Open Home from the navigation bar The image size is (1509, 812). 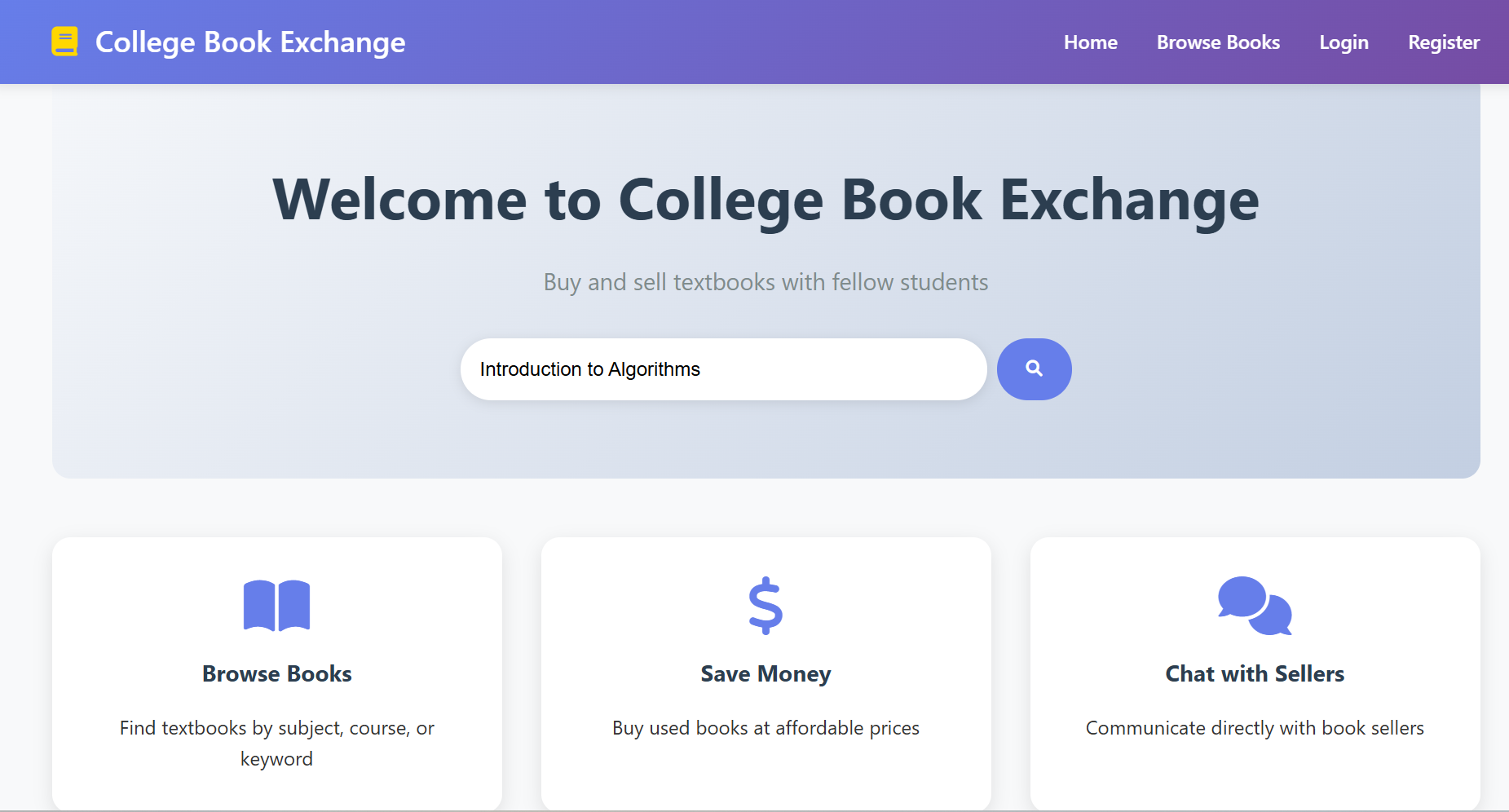pyautogui.click(x=1090, y=42)
